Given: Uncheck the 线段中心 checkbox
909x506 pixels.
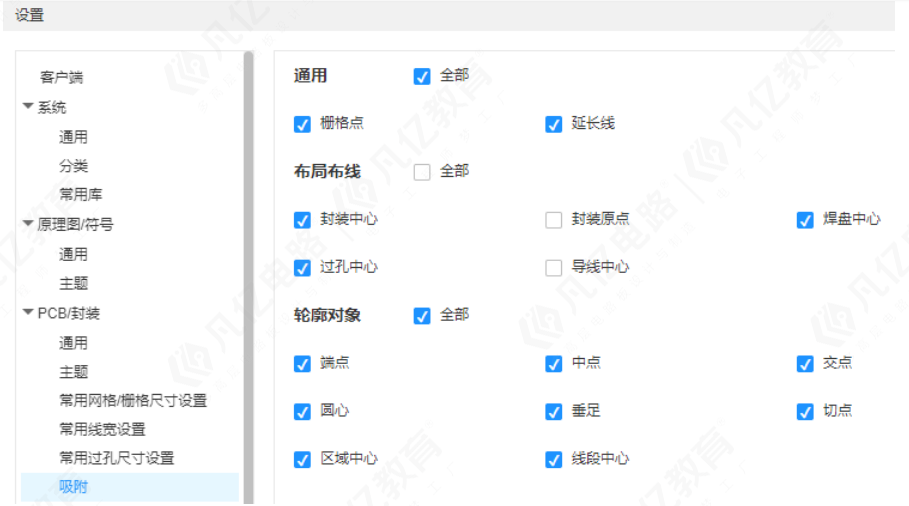Looking at the screenshot, I should coord(554,460).
